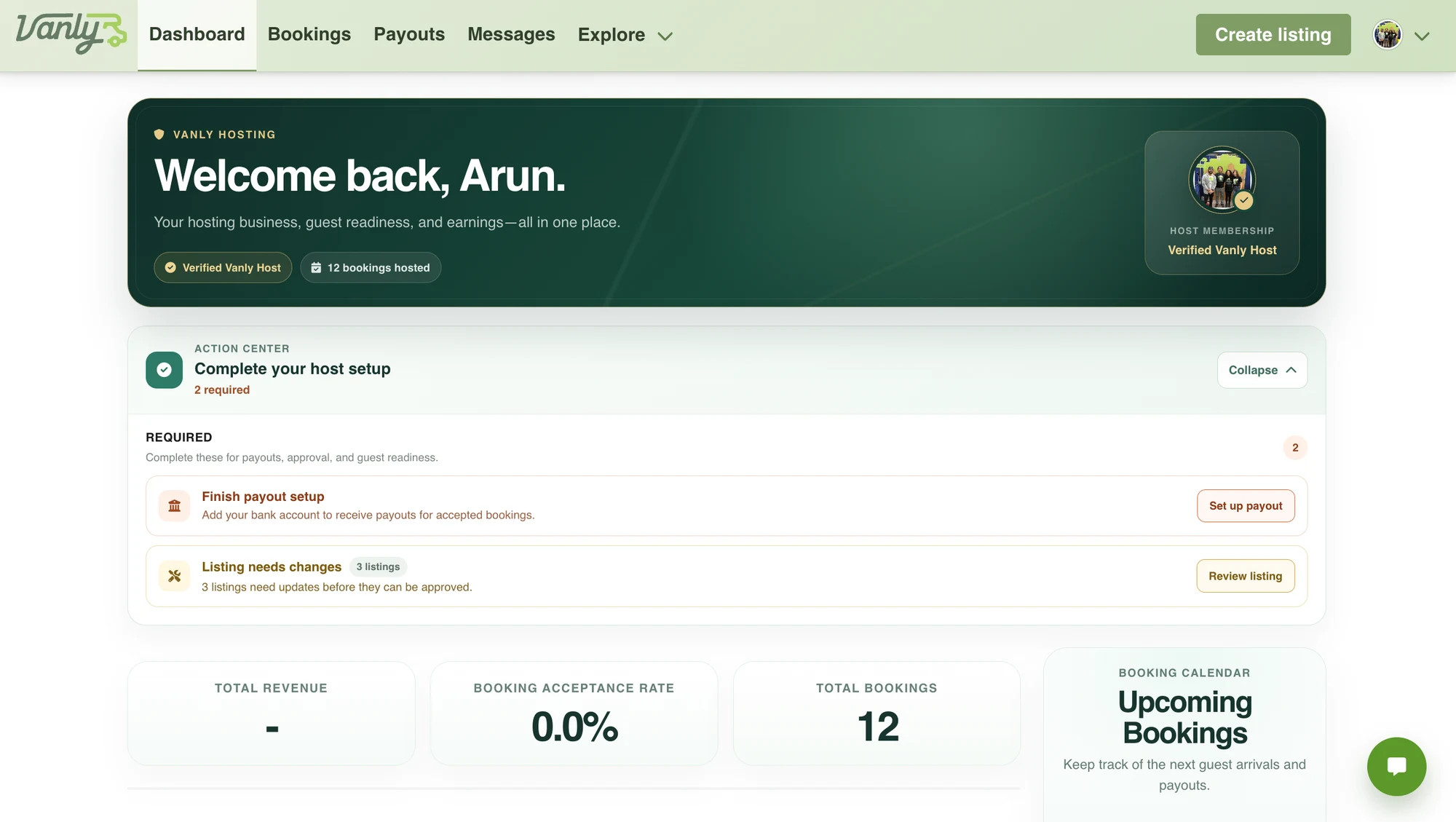Collapse the Action Center panel
Screen dimensions: 1456x822
coord(1262,370)
